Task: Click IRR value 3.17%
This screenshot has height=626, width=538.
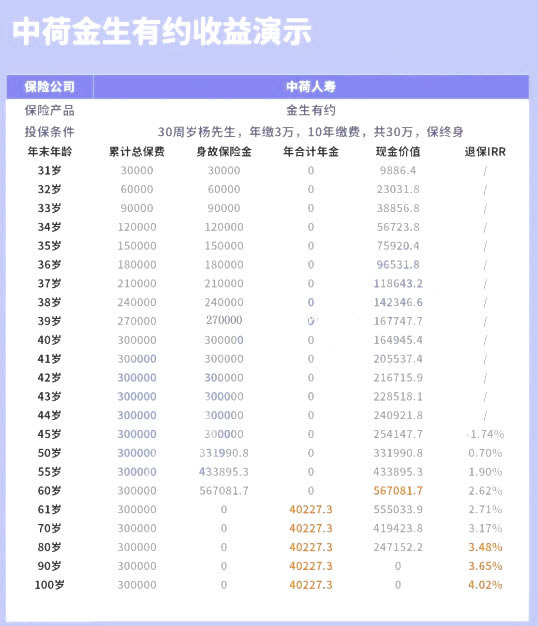Action: [485, 528]
